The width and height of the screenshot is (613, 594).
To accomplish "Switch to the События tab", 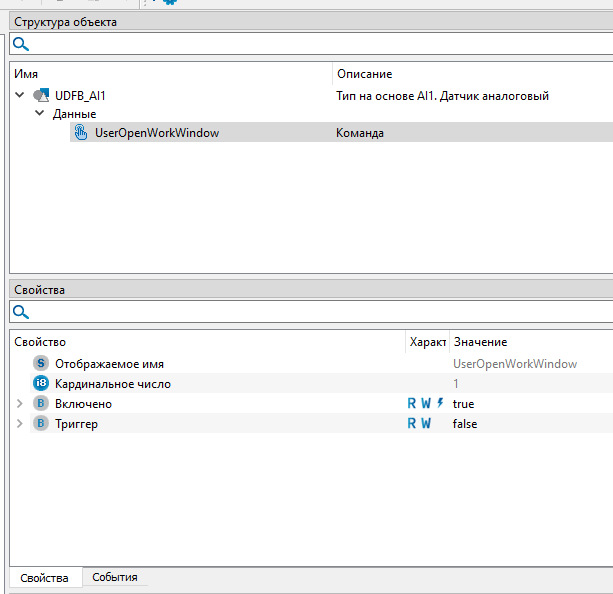I will 114,577.
